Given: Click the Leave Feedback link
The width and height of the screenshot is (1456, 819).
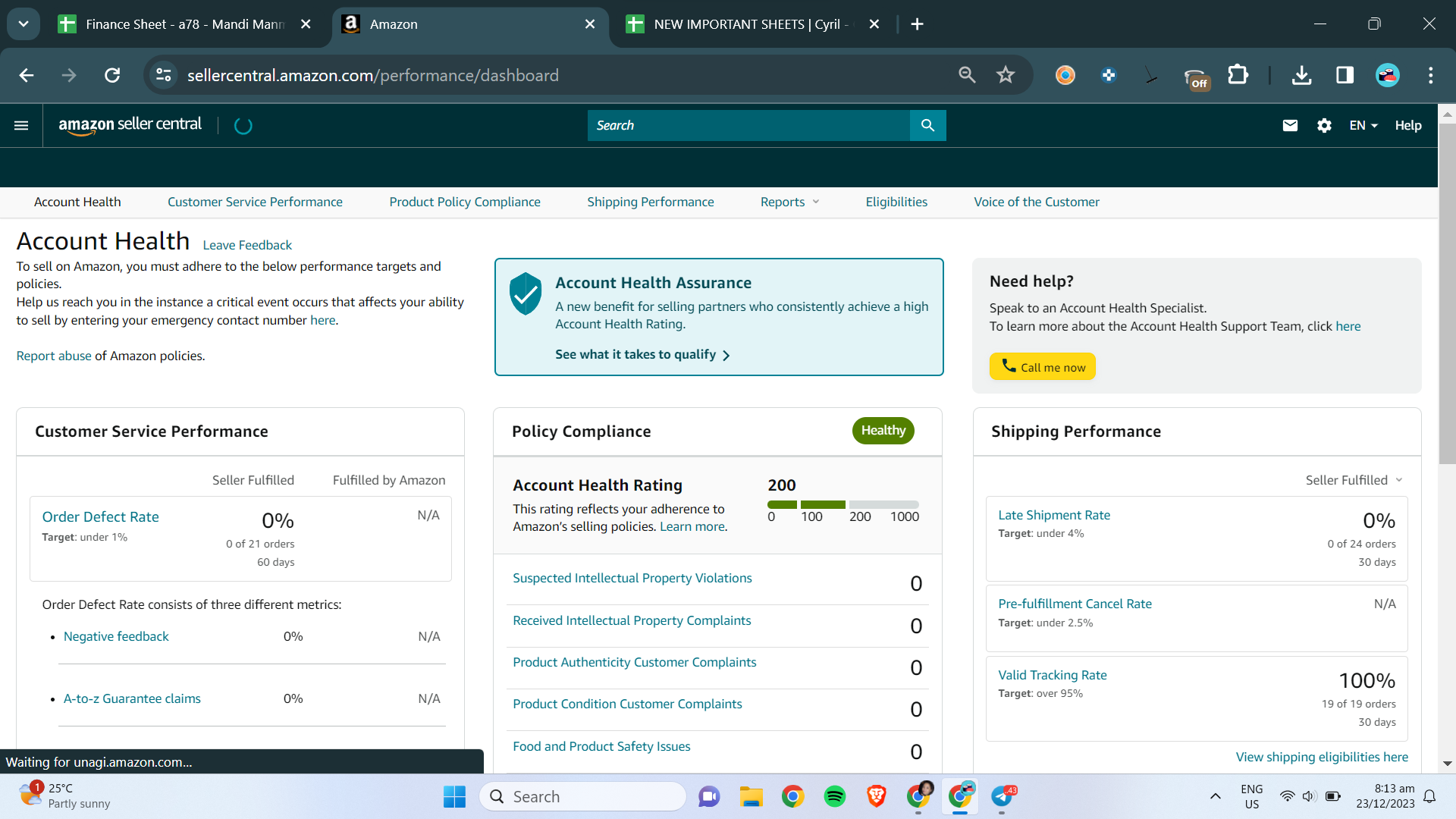Looking at the screenshot, I should [247, 245].
